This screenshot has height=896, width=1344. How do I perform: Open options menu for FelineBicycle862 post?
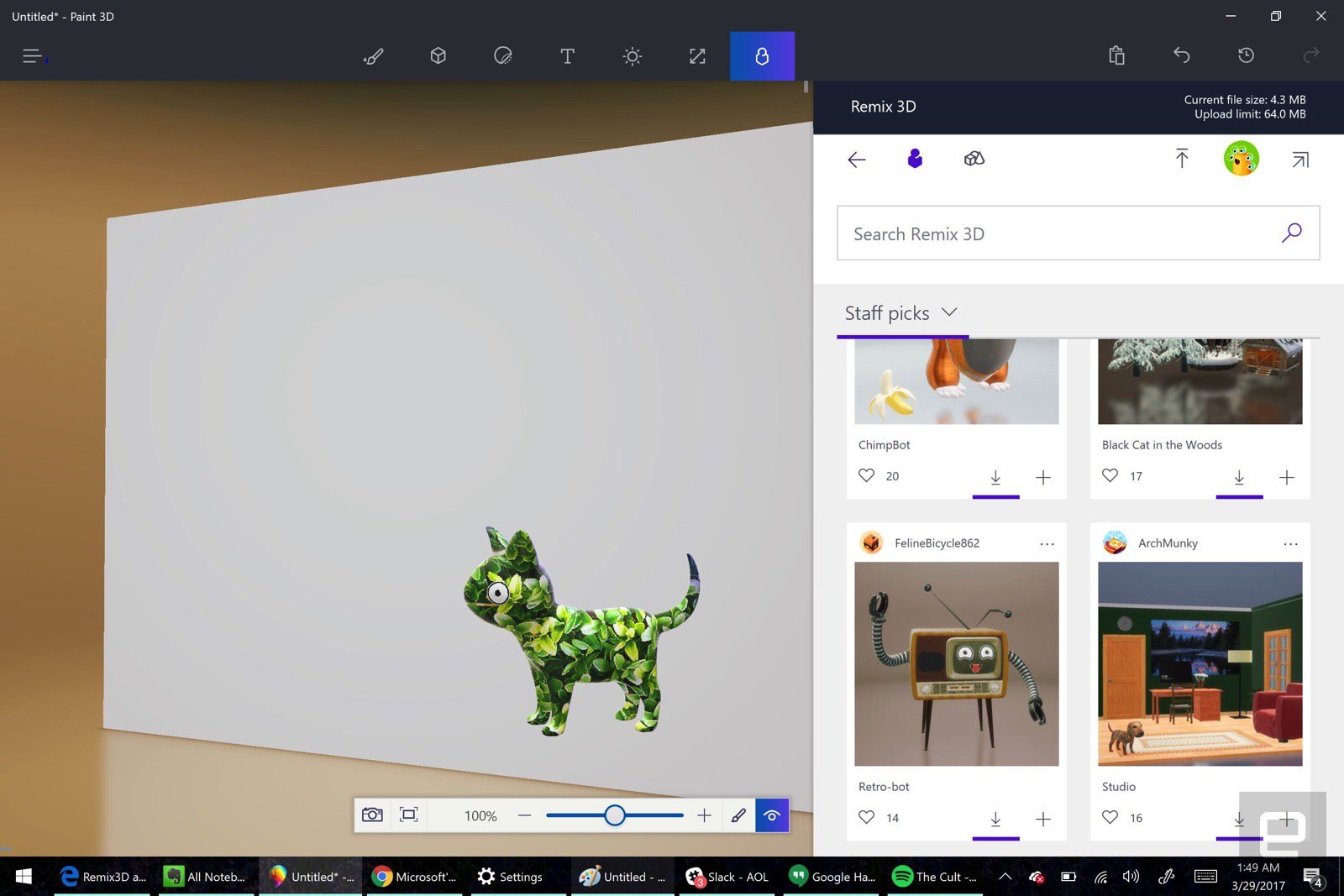pos(1047,544)
